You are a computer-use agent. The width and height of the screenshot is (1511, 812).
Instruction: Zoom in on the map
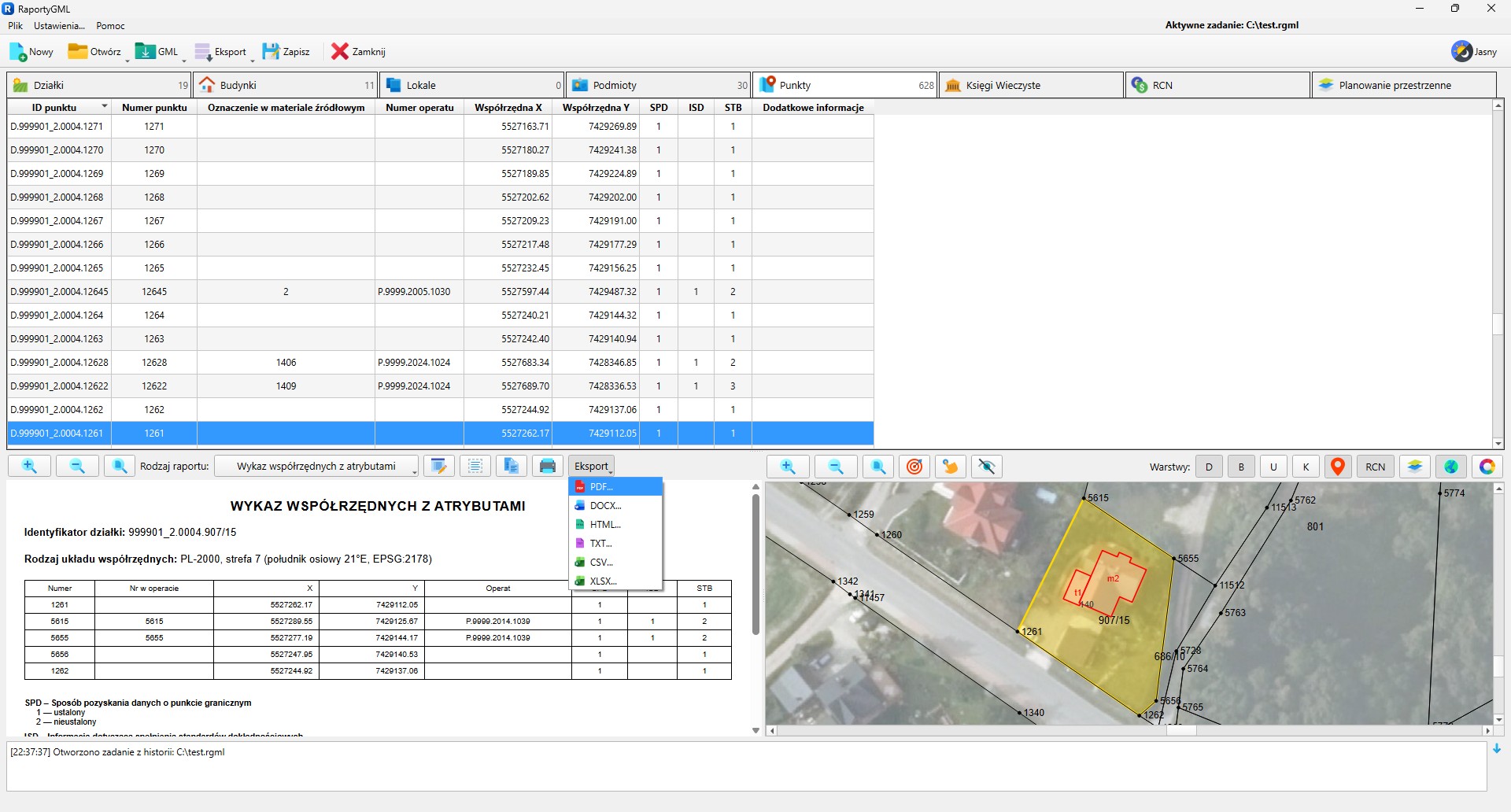(788, 467)
